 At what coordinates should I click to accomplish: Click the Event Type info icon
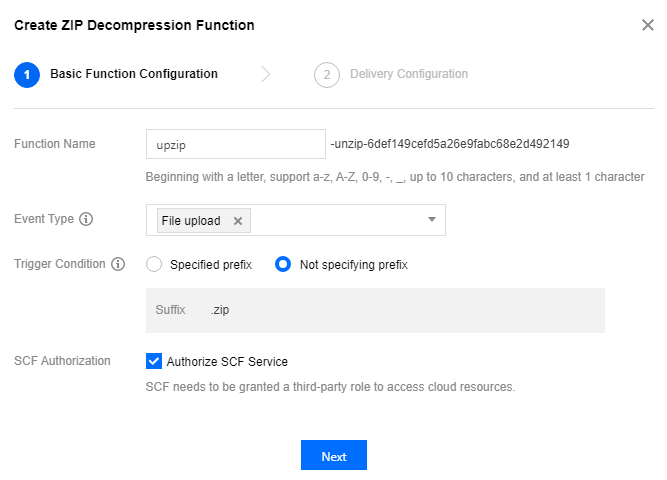pos(86,220)
